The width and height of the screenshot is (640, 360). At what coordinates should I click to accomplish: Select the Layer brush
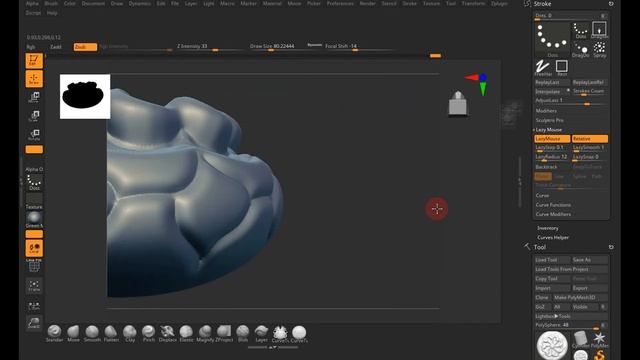pos(261,333)
